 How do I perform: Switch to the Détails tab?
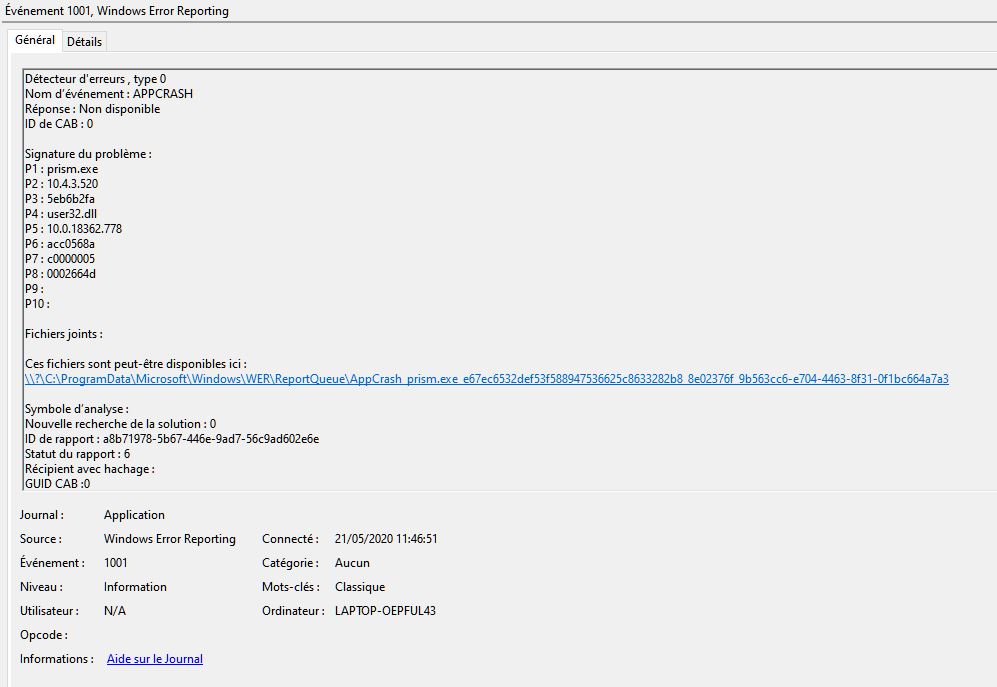84,41
